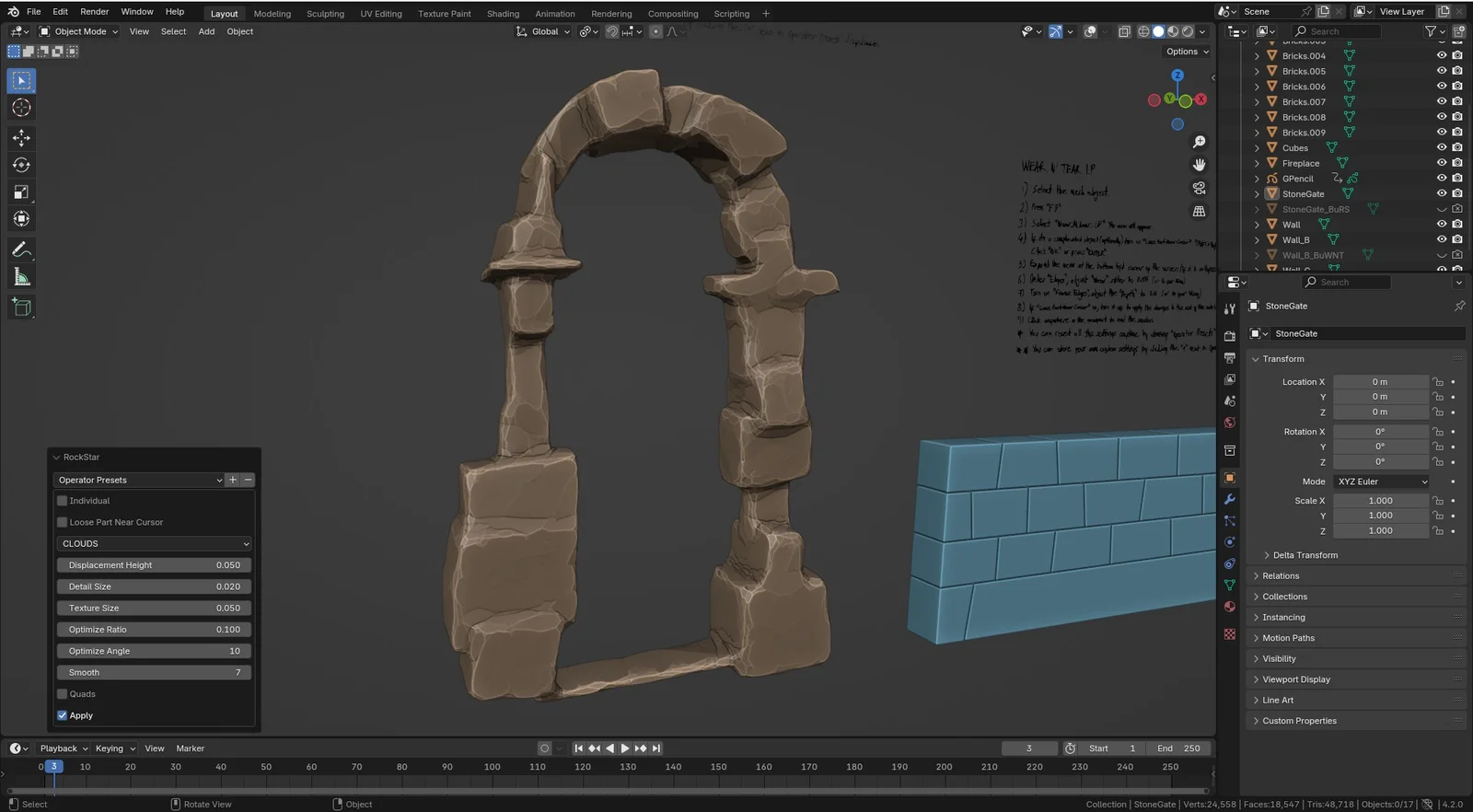The image size is (1473, 812).
Task: Collapse the RockStar operator panel
Action: [57, 458]
